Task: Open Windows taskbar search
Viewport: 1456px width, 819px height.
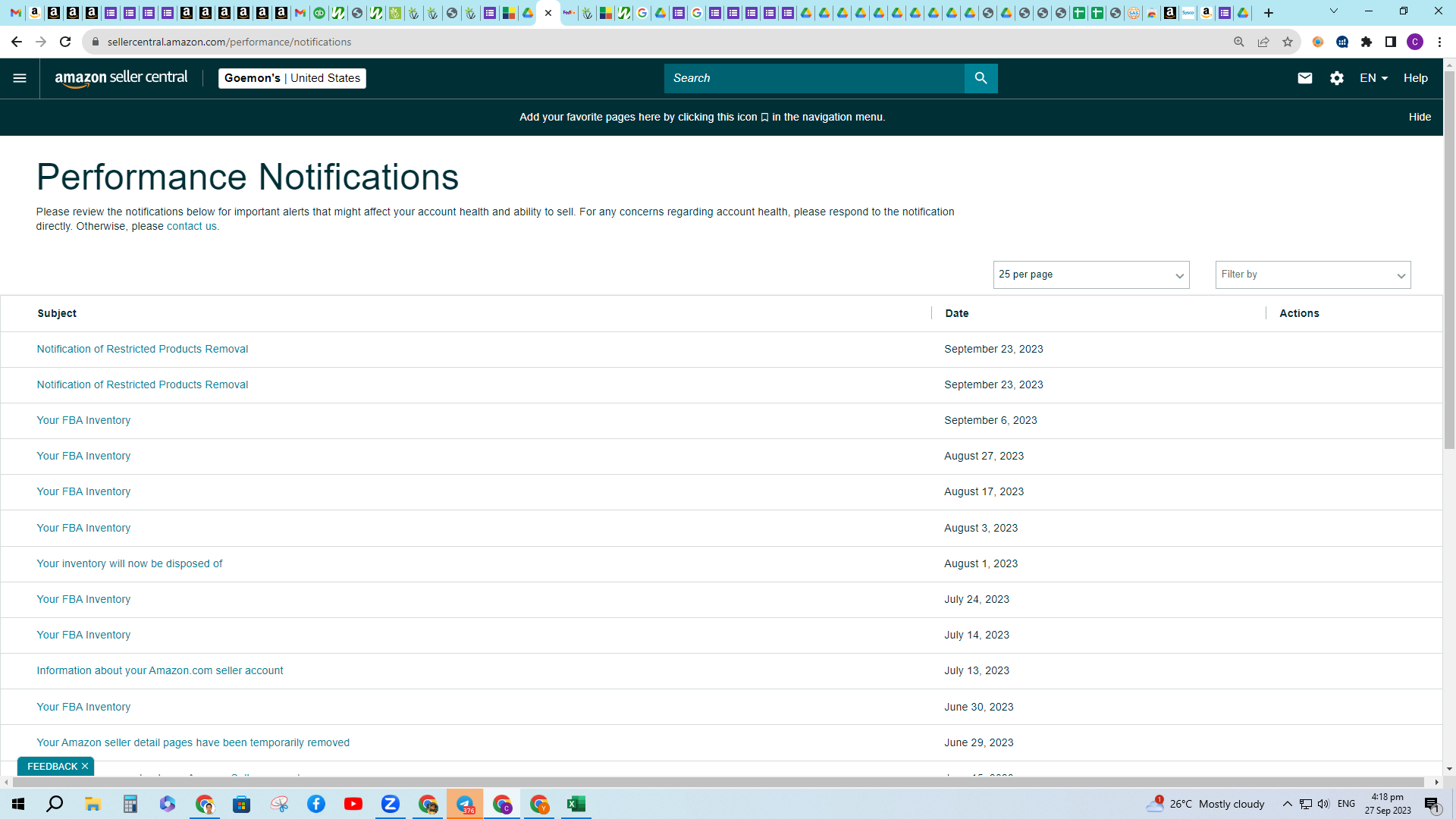Action: (x=55, y=804)
